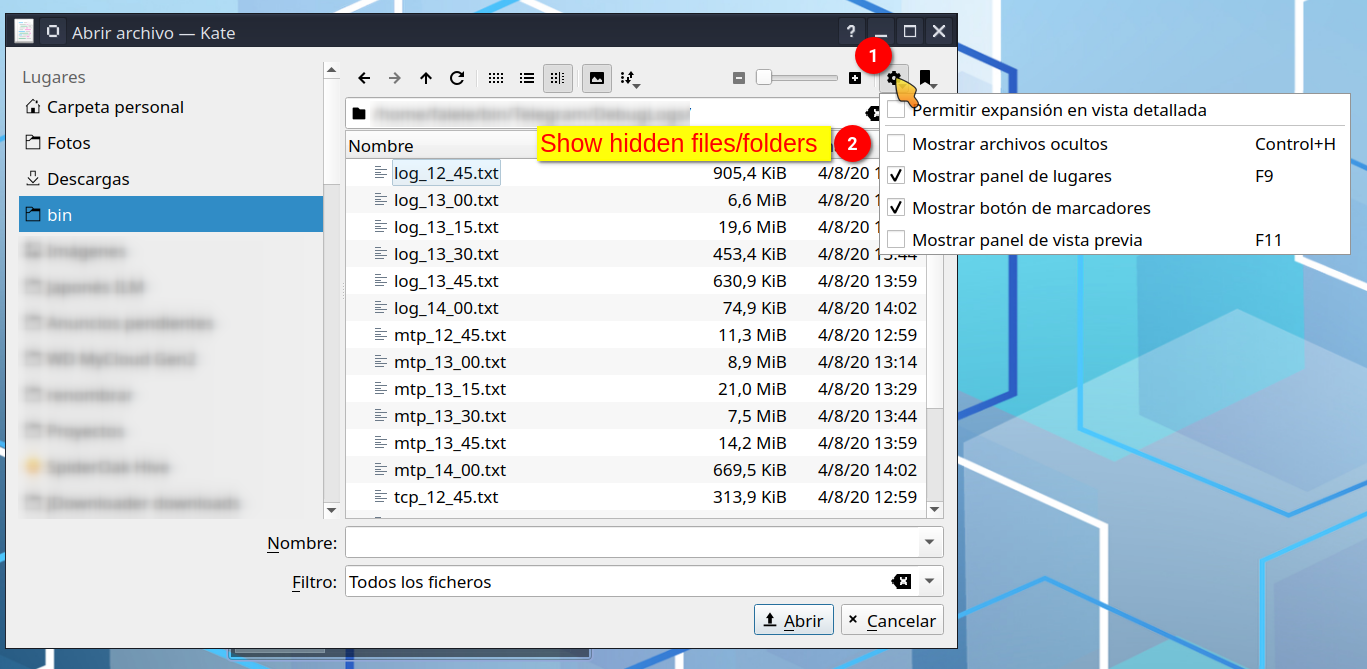Image resolution: width=1367 pixels, height=669 pixels.
Task: Open the Nombre field dropdown
Action: (x=928, y=543)
